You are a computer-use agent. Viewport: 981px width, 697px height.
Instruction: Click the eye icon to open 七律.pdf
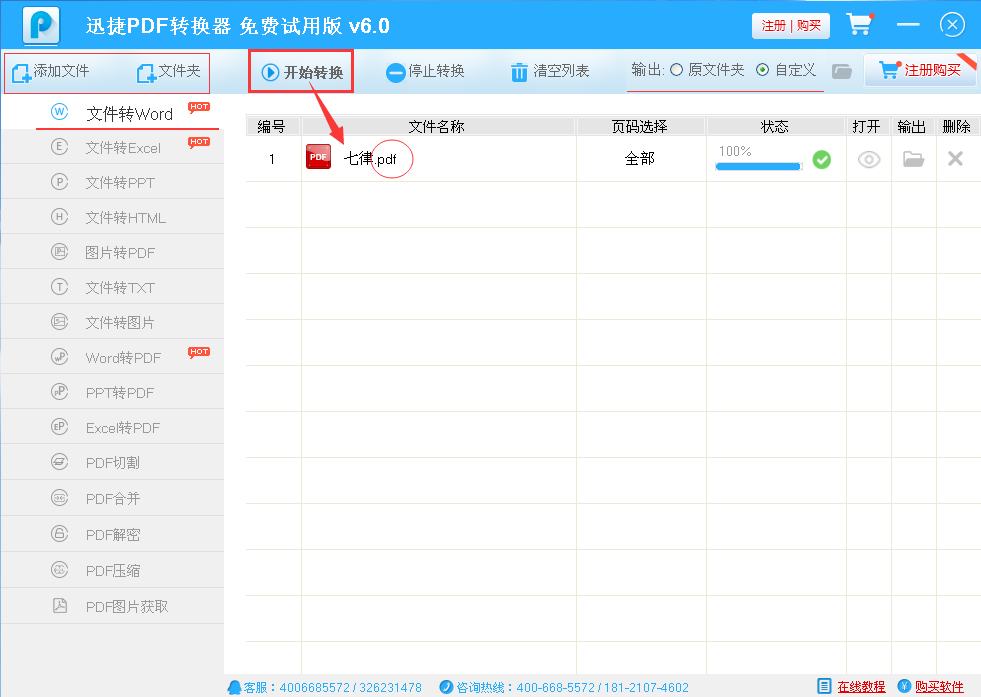click(x=869, y=160)
